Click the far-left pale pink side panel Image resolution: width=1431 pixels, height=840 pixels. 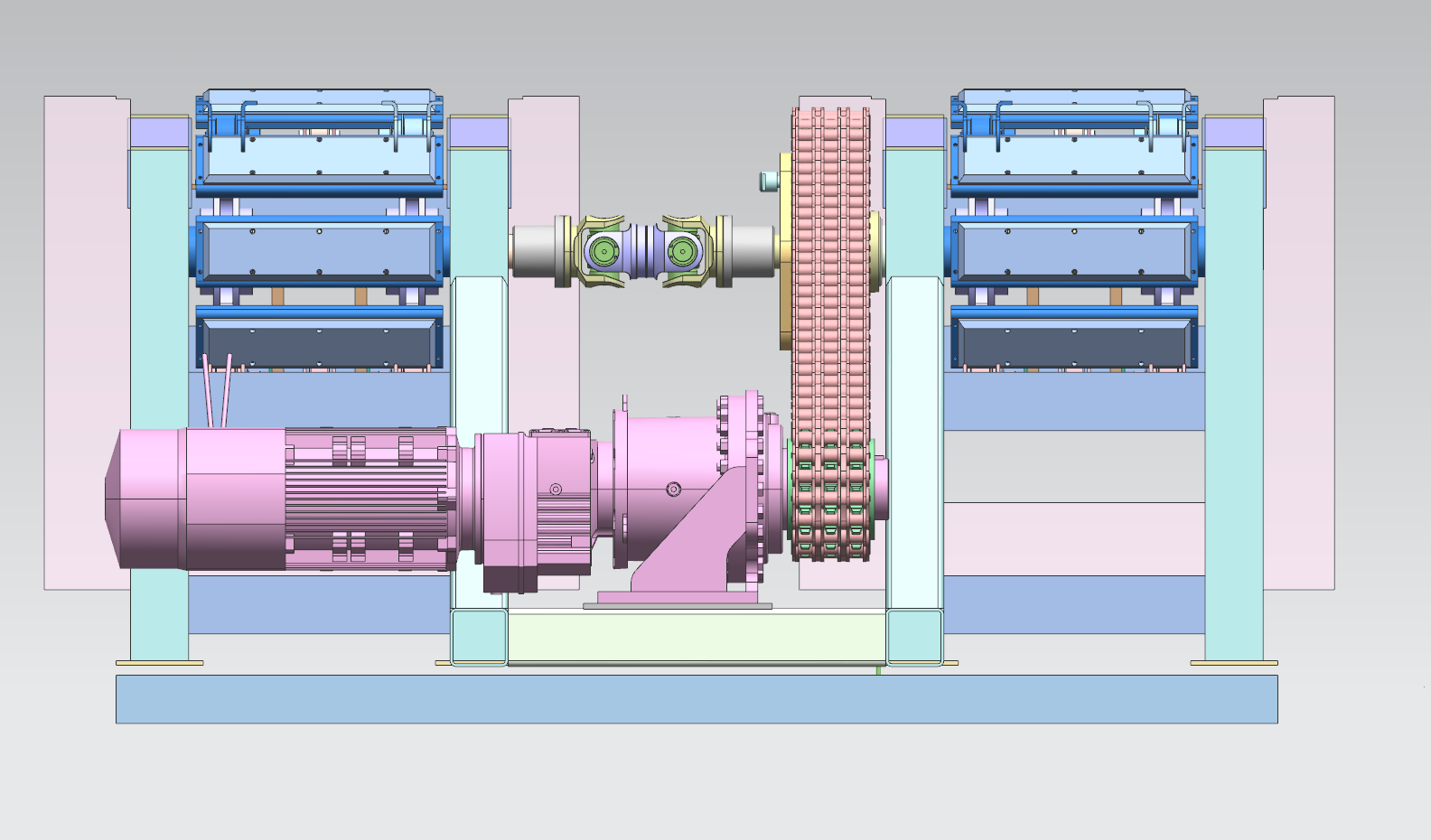coord(87,343)
